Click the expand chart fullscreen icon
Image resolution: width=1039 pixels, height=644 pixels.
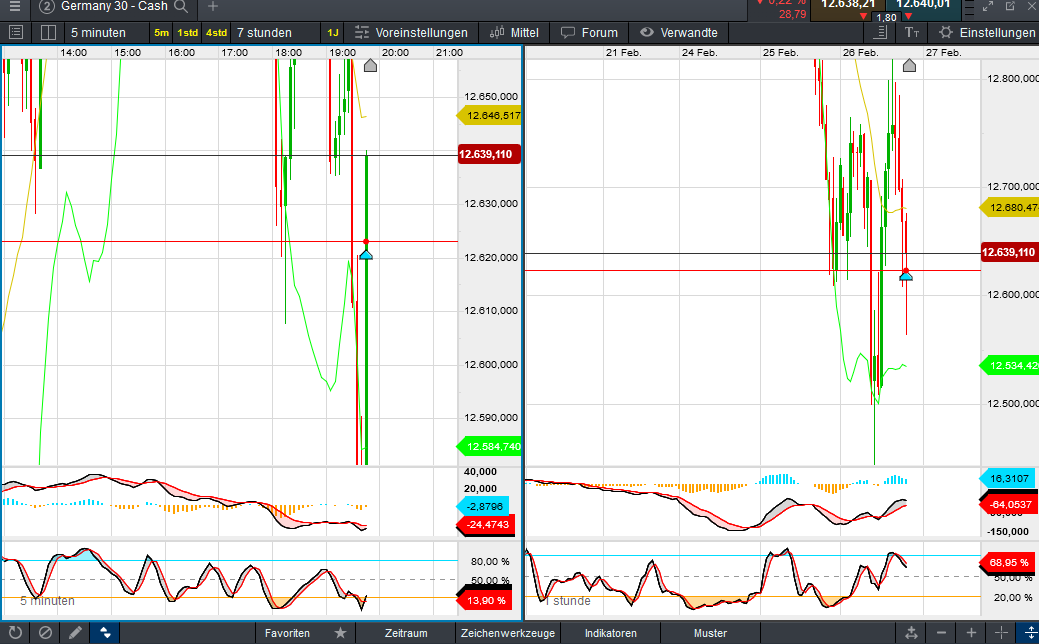pos(987,6)
